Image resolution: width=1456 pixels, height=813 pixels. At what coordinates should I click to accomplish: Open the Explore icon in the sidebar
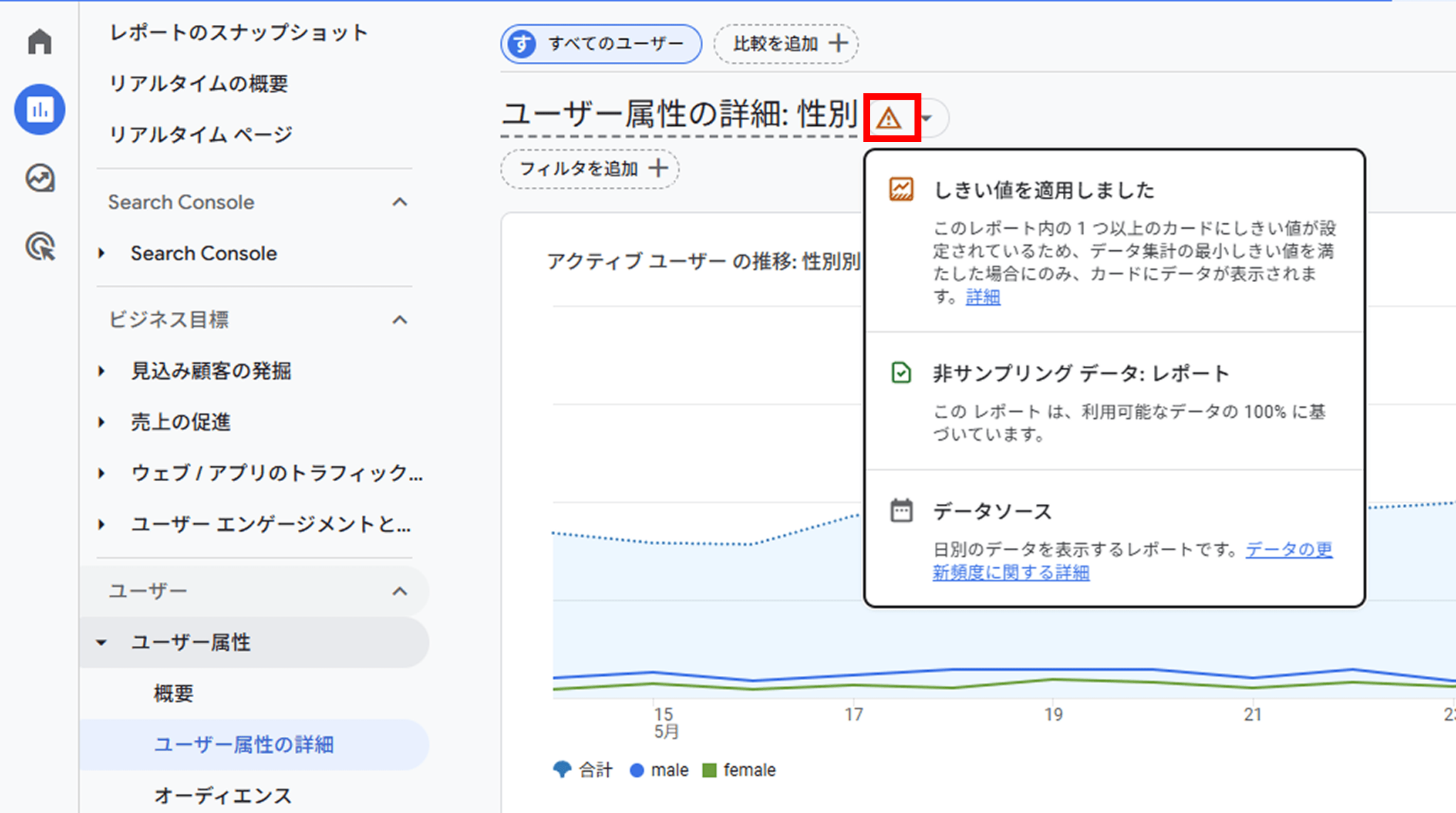[40, 178]
